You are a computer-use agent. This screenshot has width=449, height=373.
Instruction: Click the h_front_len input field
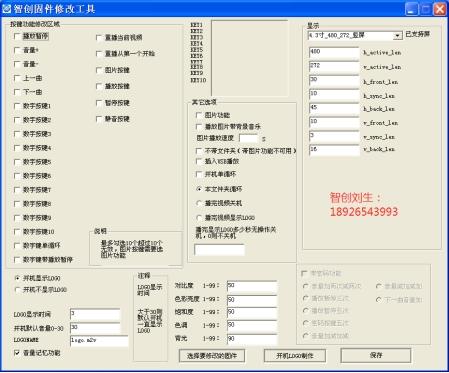(x=334, y=81)
